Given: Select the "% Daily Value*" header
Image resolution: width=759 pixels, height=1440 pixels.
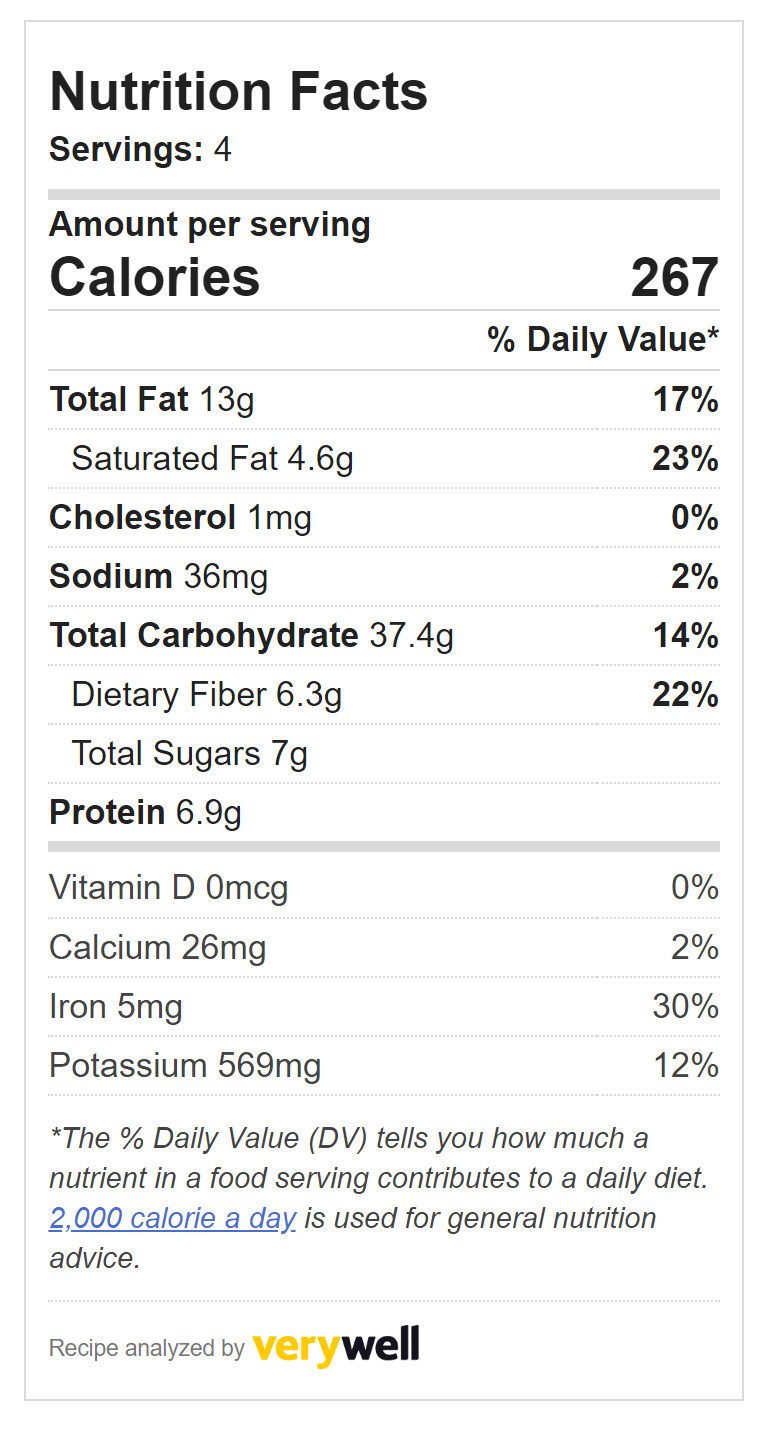Looking at the screenshot, I should [x=603, y=340].
